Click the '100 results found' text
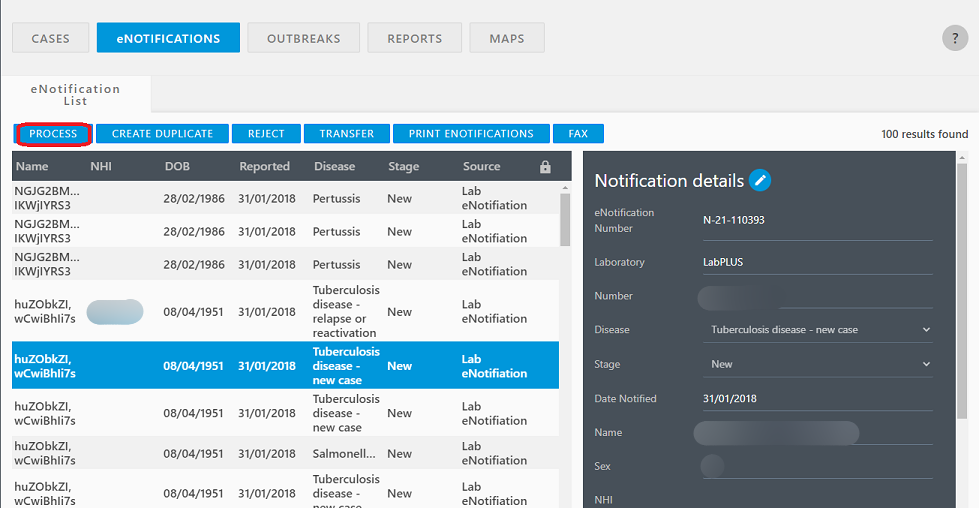The image size is (979, 508). click(924, 134)
